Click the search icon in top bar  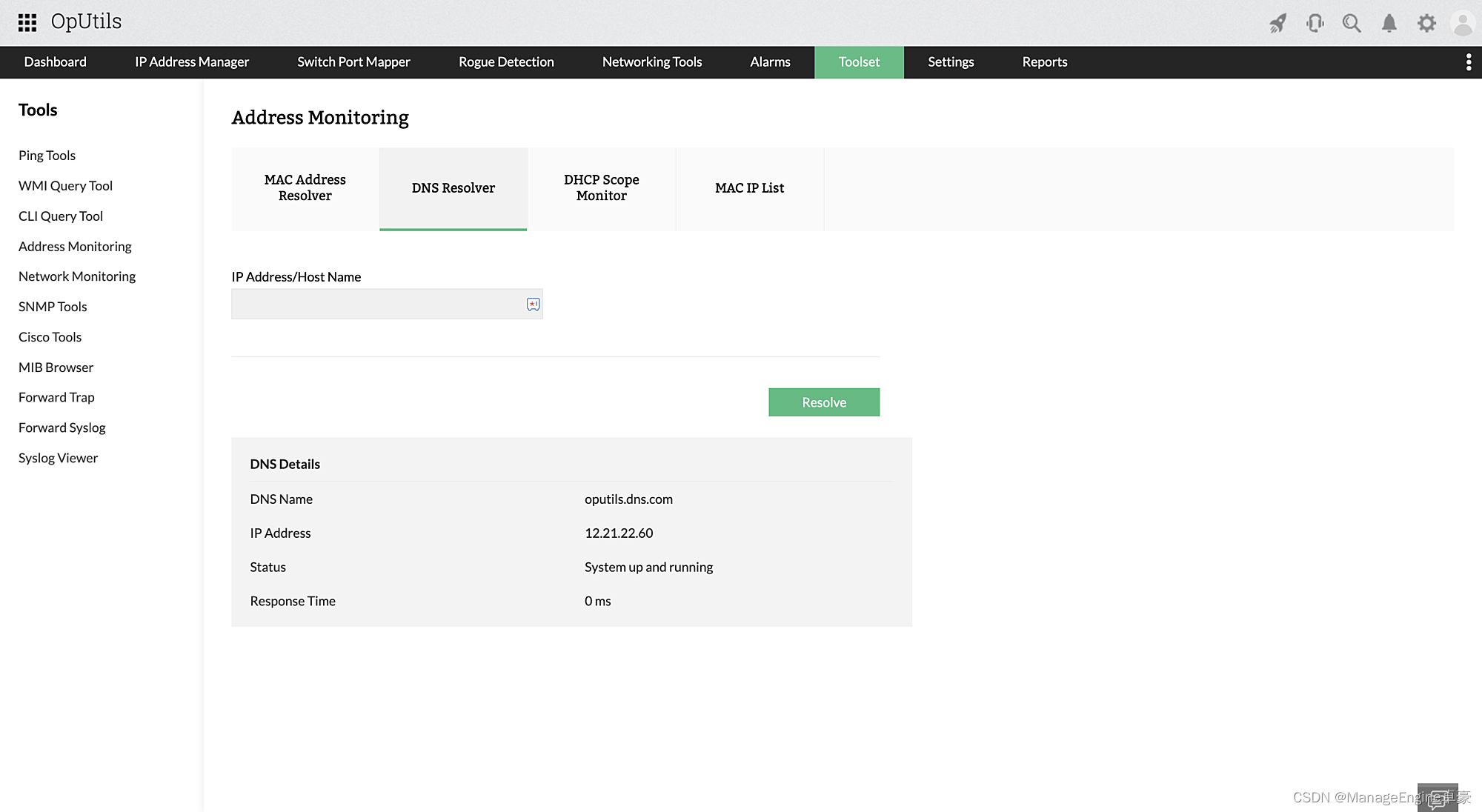pos(1352,22)
